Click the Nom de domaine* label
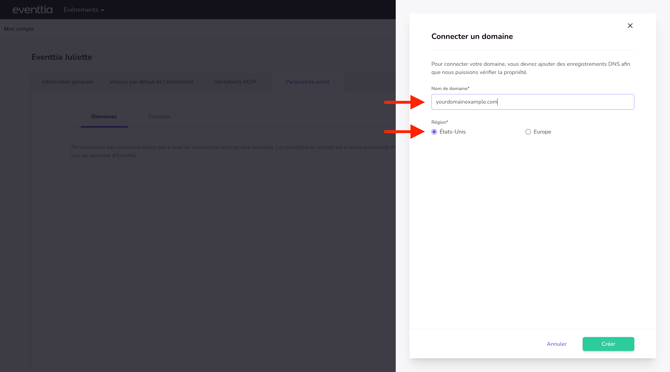 point(450,88)
